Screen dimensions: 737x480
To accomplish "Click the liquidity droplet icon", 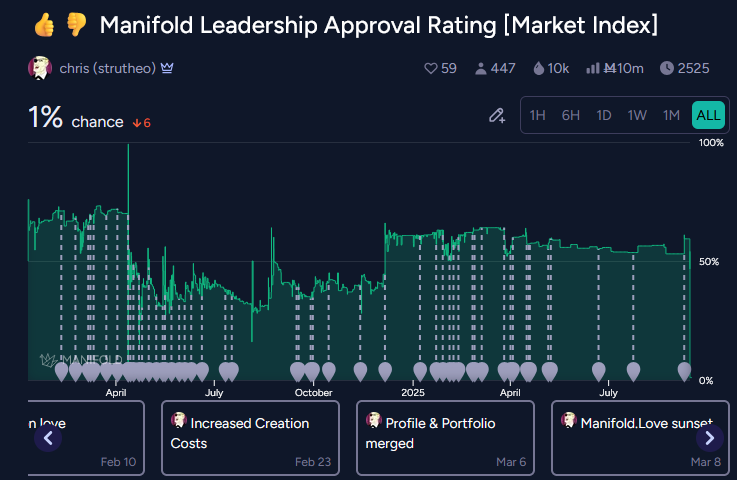I will (539, 69).
